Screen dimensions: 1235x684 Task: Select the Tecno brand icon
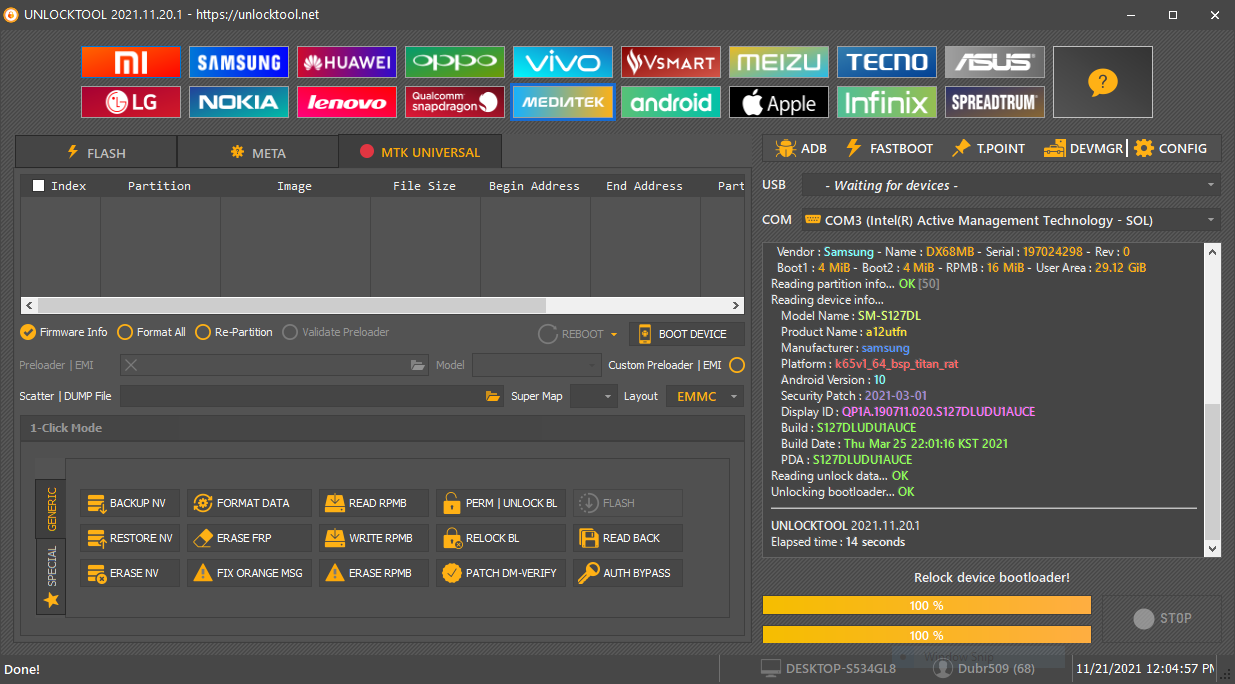click(887, 62)
